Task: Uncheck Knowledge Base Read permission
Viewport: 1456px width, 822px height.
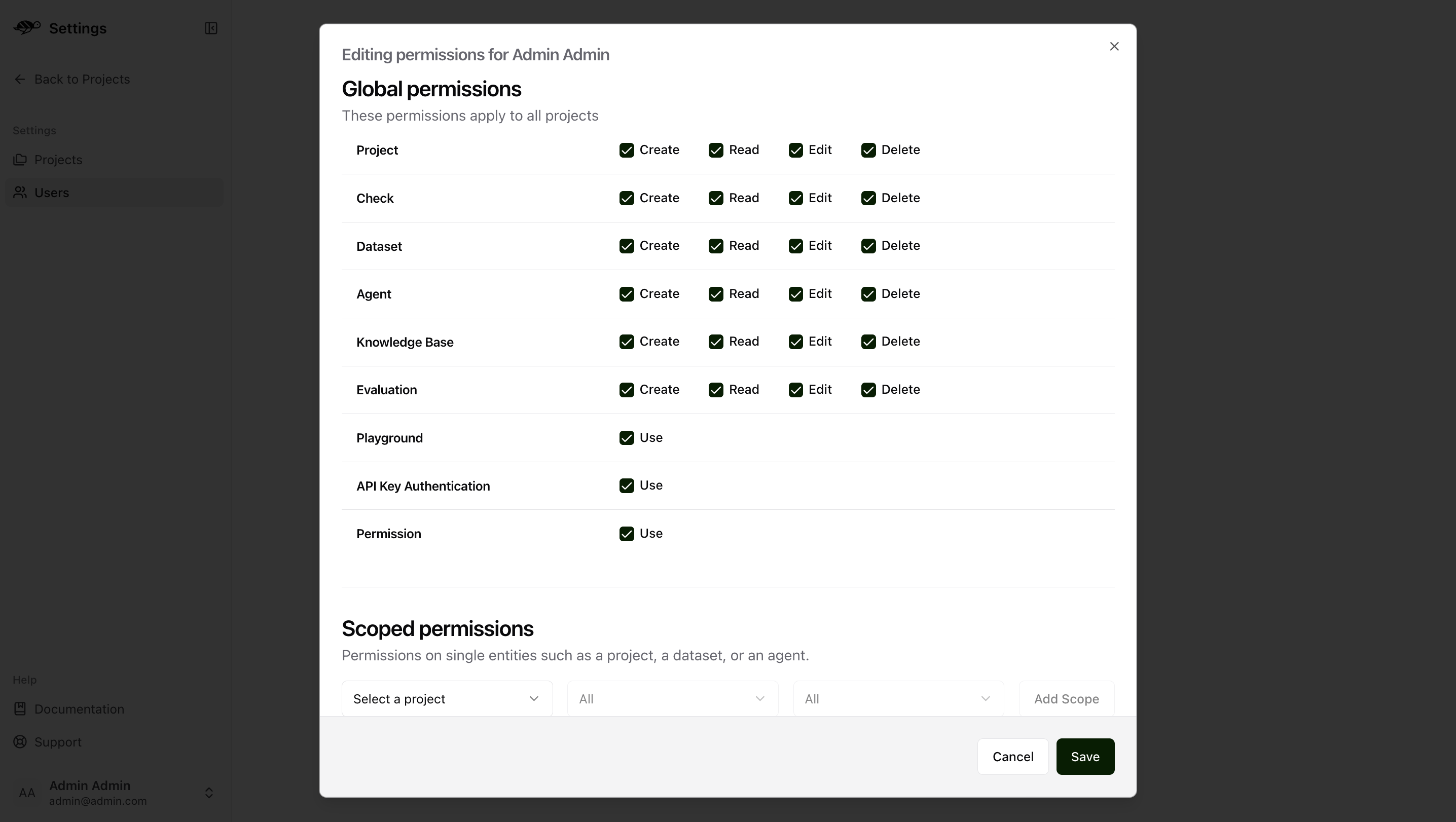Action: (715, 342)
